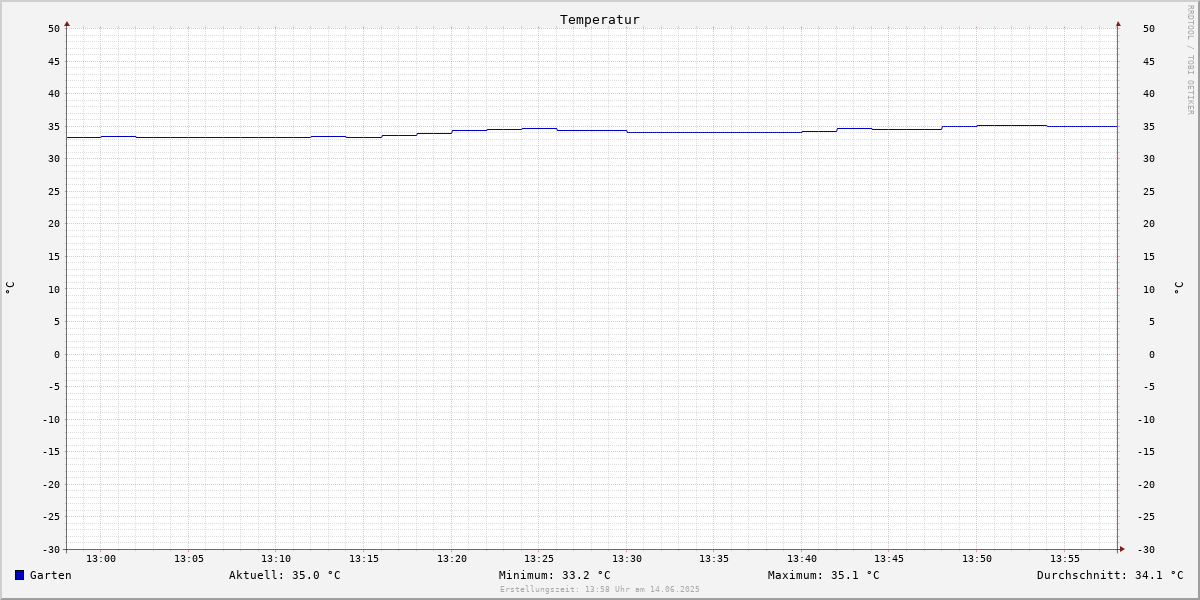Screen dimensions: 1200x600
Task: Click the Aktuell: 35.0 °C value
Action: click(x=285, y=575)
